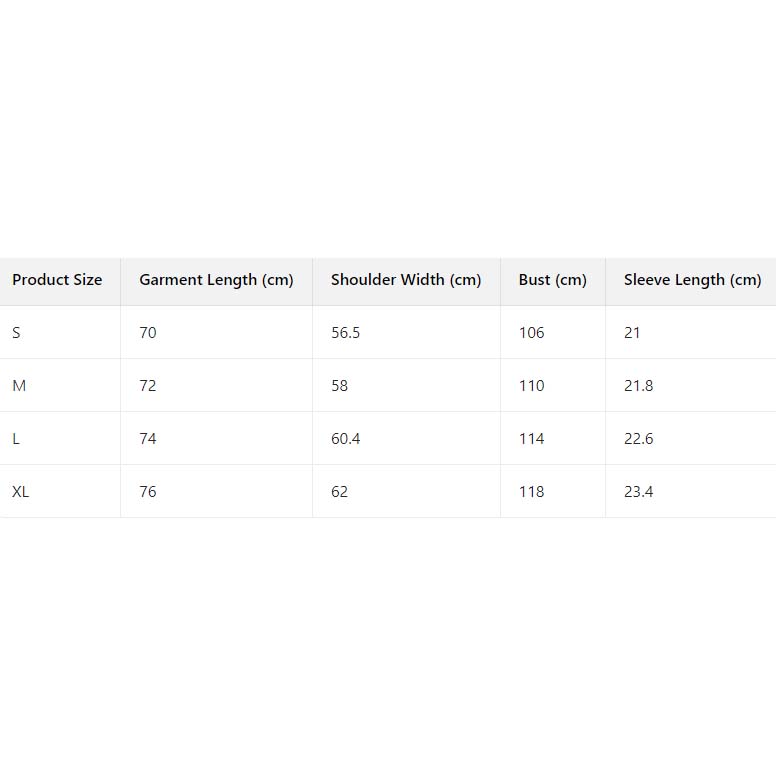Click the L size row label

tap(16, 439)
